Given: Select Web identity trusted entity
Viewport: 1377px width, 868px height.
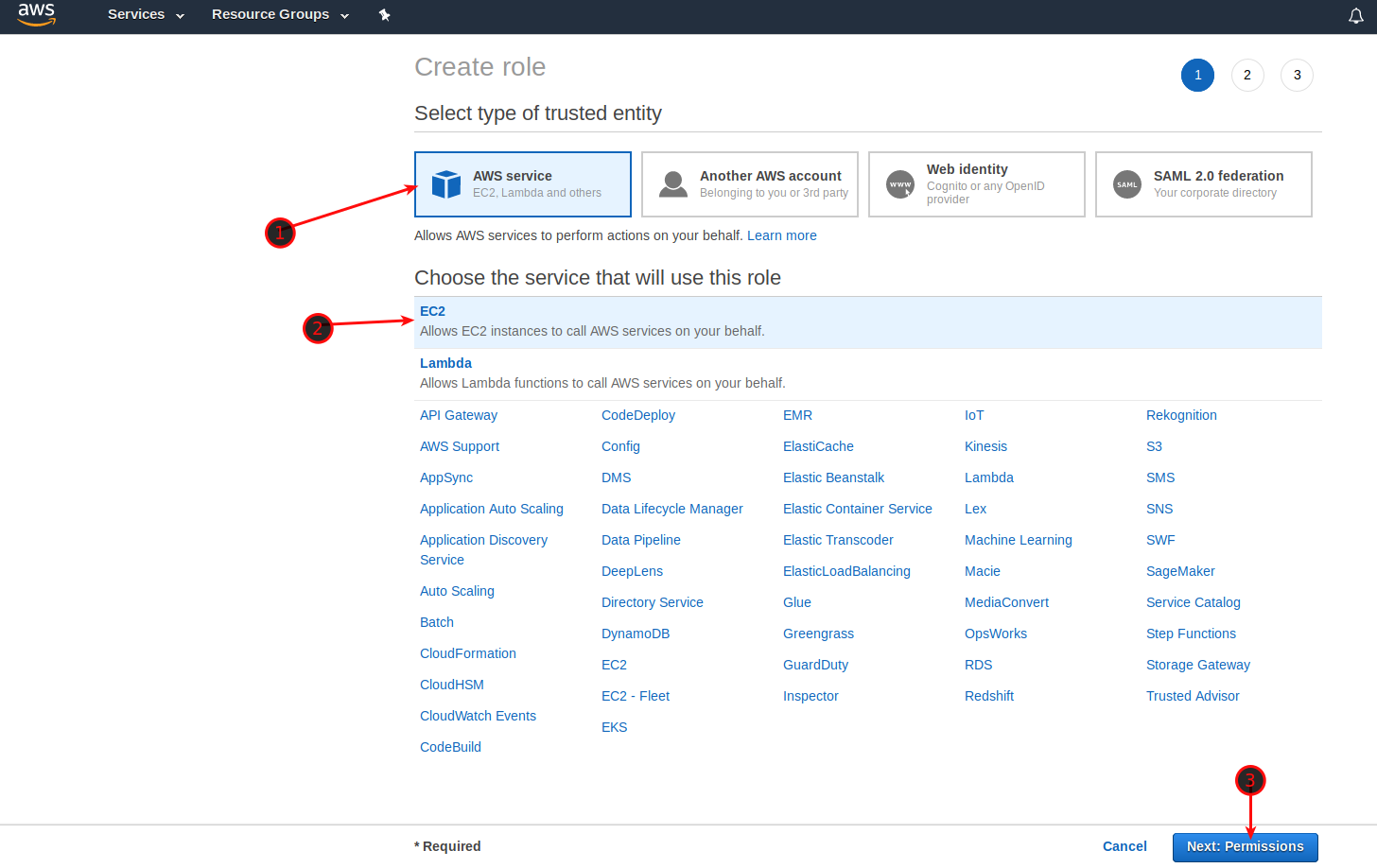Looking at the screenshot, I should (x=977, y=184).
